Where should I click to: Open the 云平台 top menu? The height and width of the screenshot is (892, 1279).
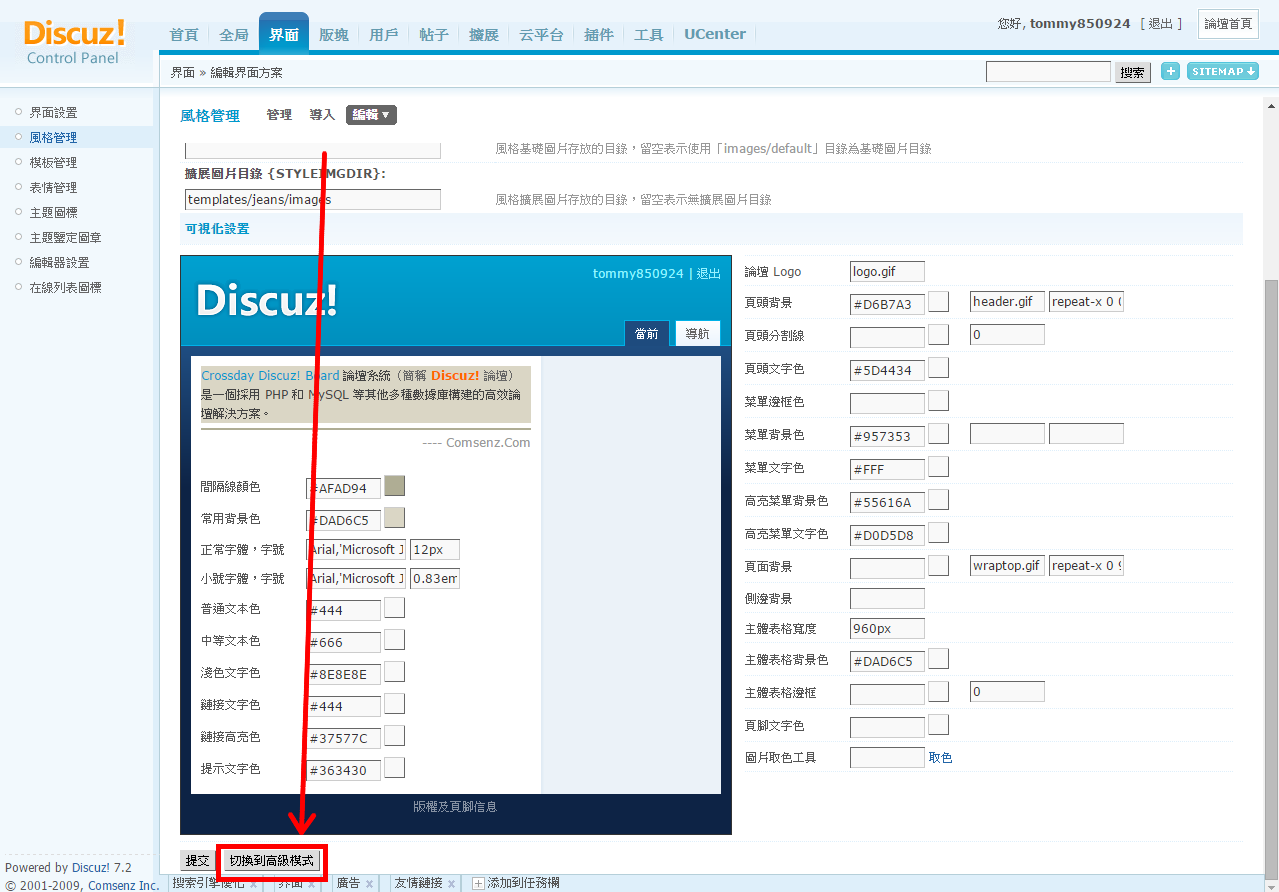pos(541,35)
